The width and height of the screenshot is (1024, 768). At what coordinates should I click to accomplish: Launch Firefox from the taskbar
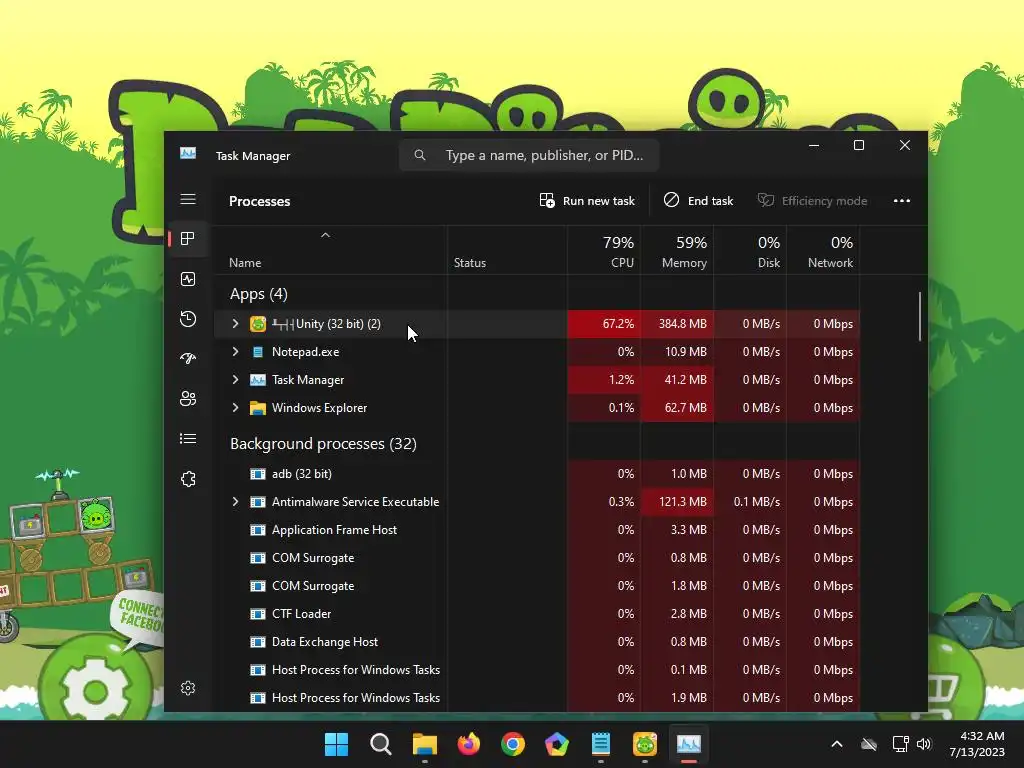pyautogui.click(x=469, y=744)
